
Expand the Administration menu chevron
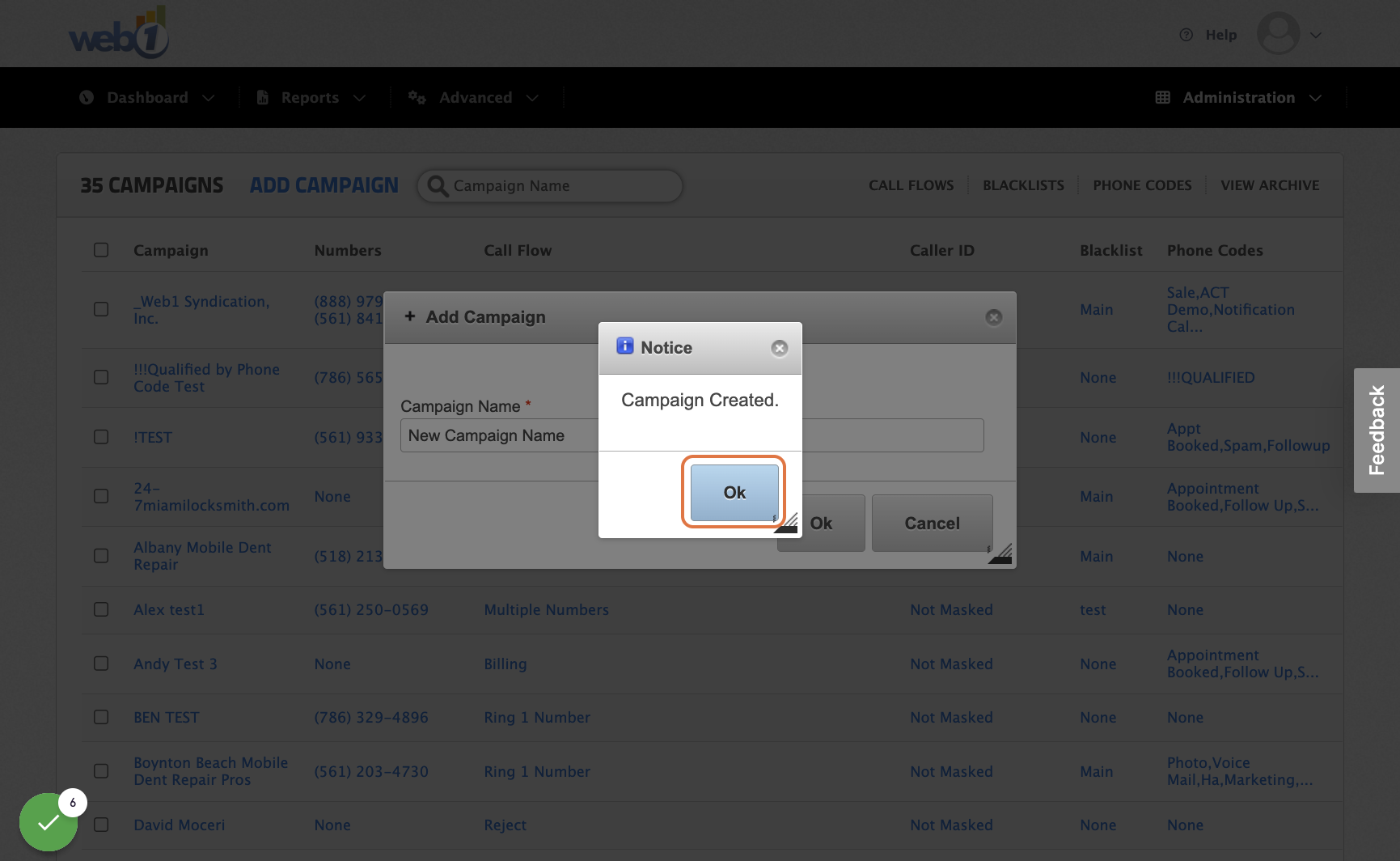(x=1316, y=98)
